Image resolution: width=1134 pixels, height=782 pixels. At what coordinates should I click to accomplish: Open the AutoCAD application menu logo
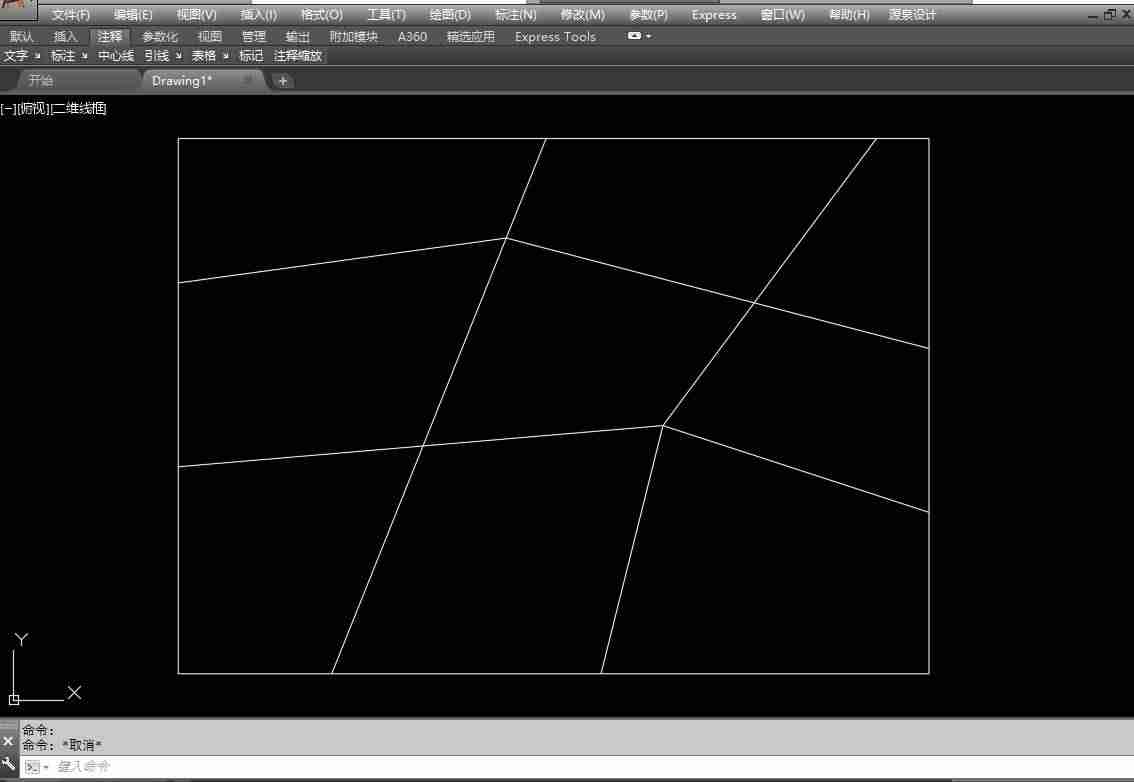click(x=17, y=9)
